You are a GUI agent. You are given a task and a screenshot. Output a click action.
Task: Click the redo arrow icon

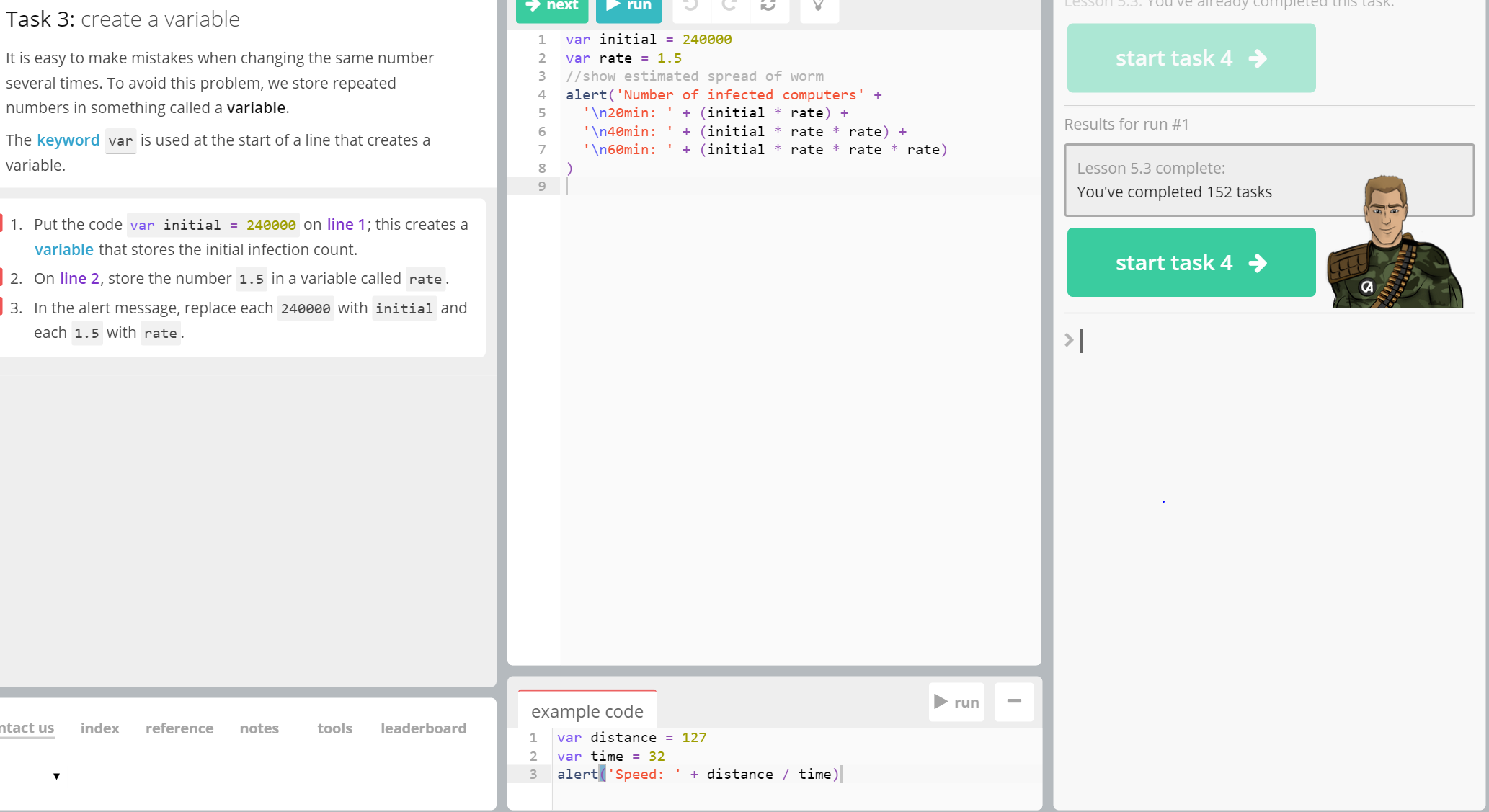point(729,6)
